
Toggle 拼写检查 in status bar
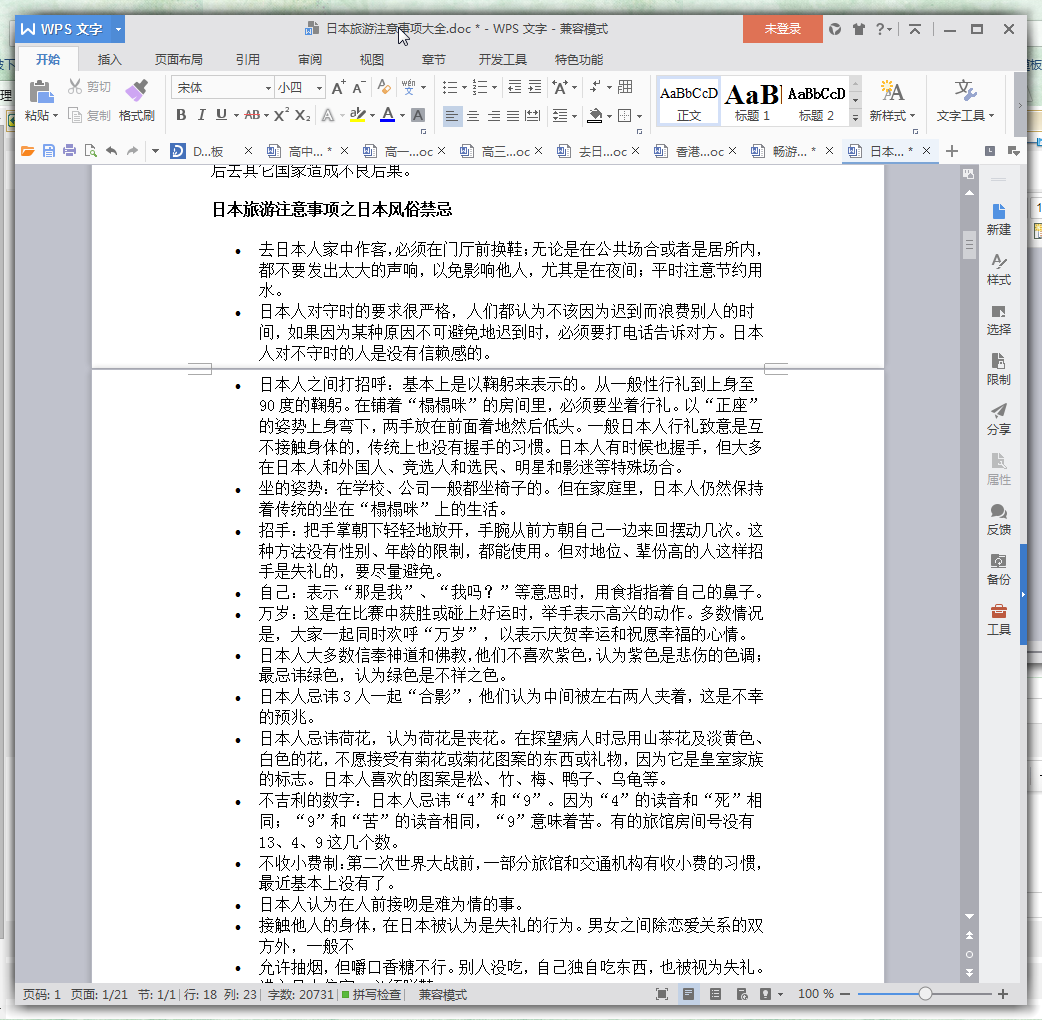(x=371, y=994)
